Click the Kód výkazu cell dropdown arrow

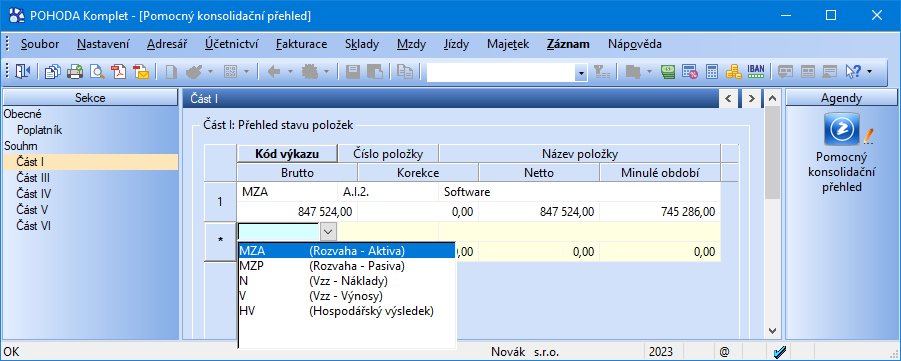click(328, 232)
